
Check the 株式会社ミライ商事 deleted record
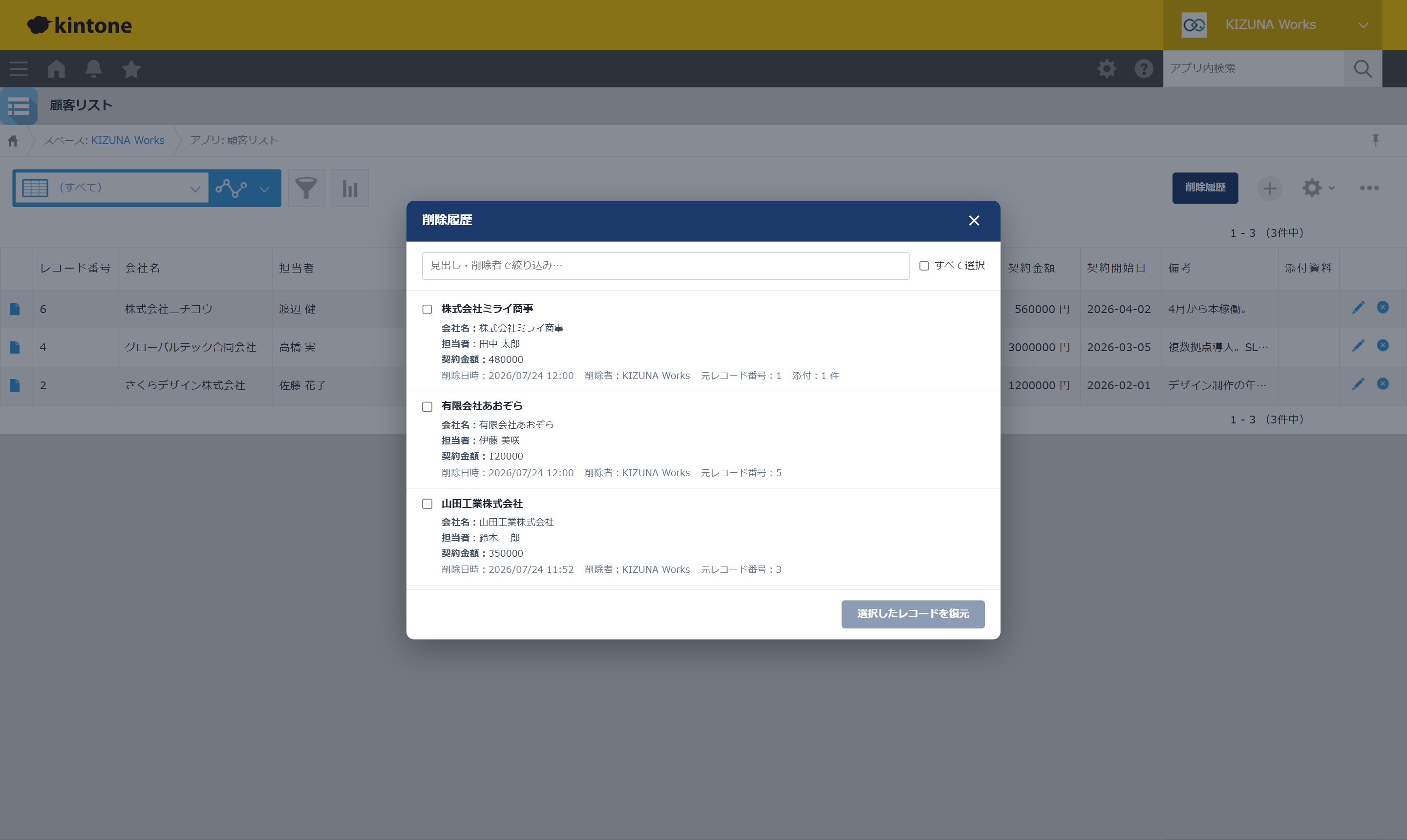point(427,309)
